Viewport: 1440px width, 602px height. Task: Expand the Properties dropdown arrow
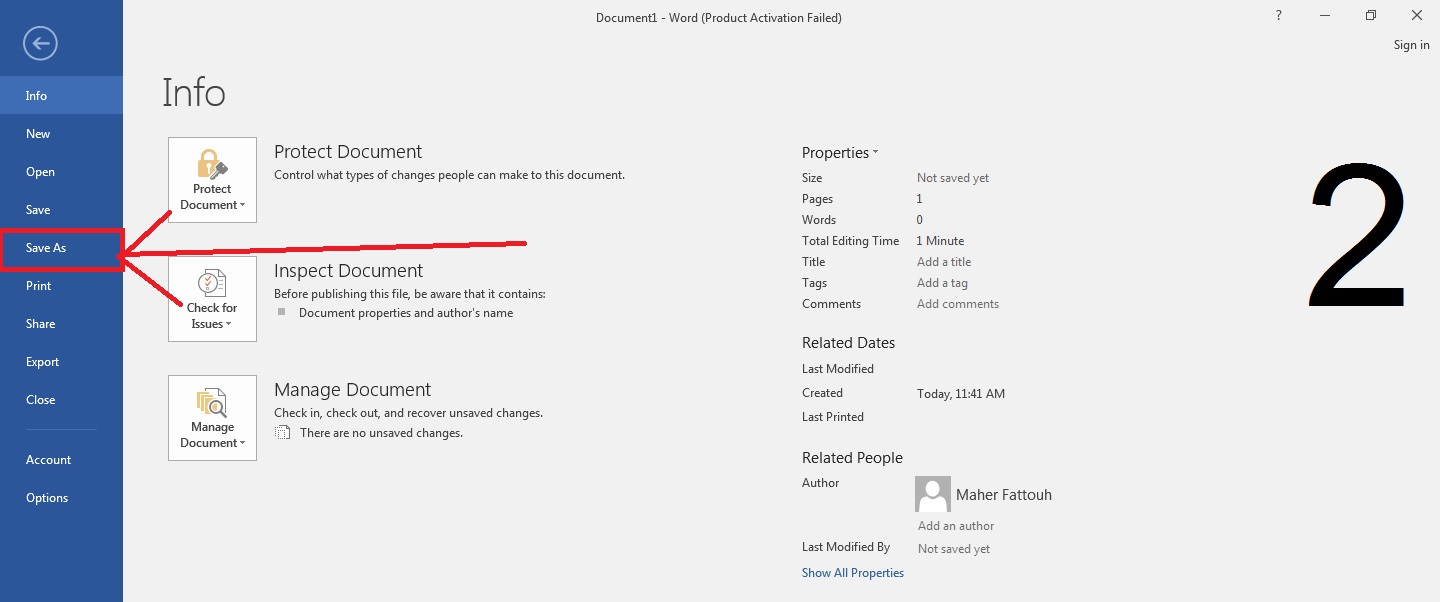[875, 153]
